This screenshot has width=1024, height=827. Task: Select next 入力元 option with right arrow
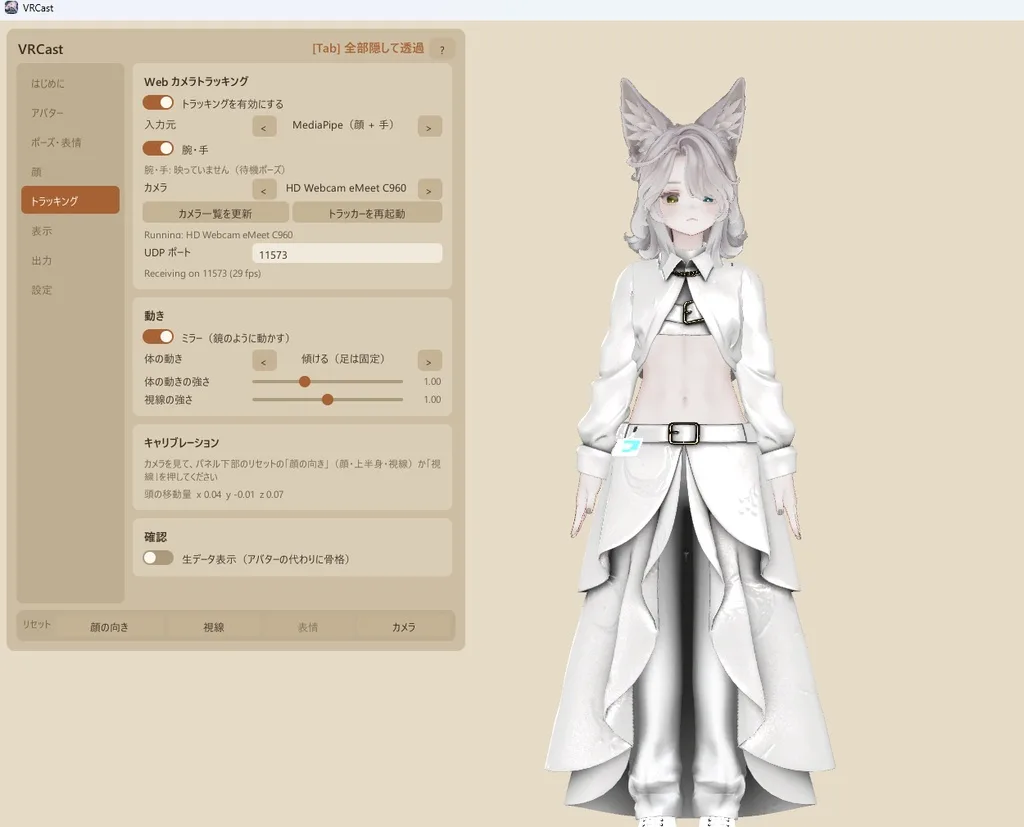point(429,127)
